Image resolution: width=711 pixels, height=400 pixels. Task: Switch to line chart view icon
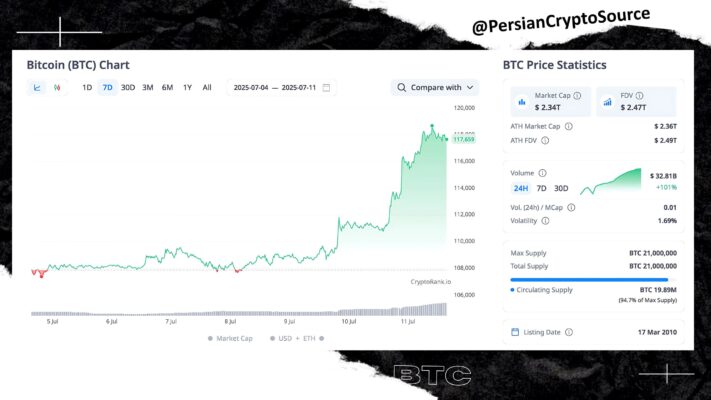click(x=37, y=88)
